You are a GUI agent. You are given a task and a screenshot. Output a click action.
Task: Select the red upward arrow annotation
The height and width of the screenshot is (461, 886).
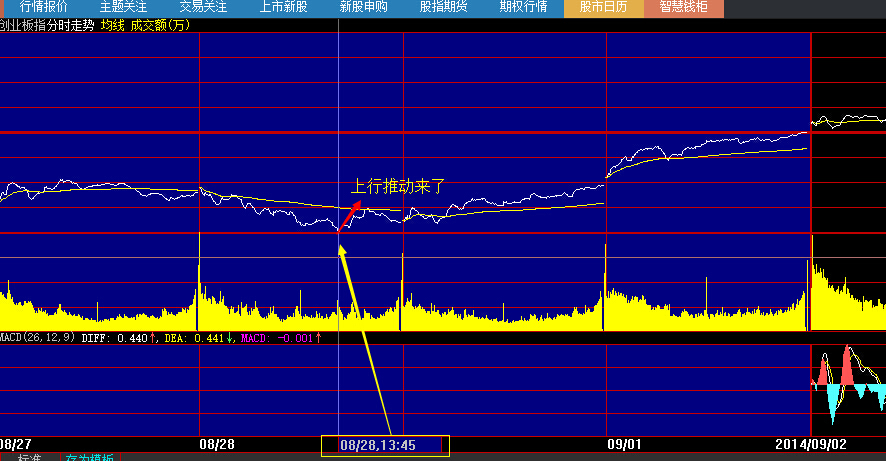point(347,217)
